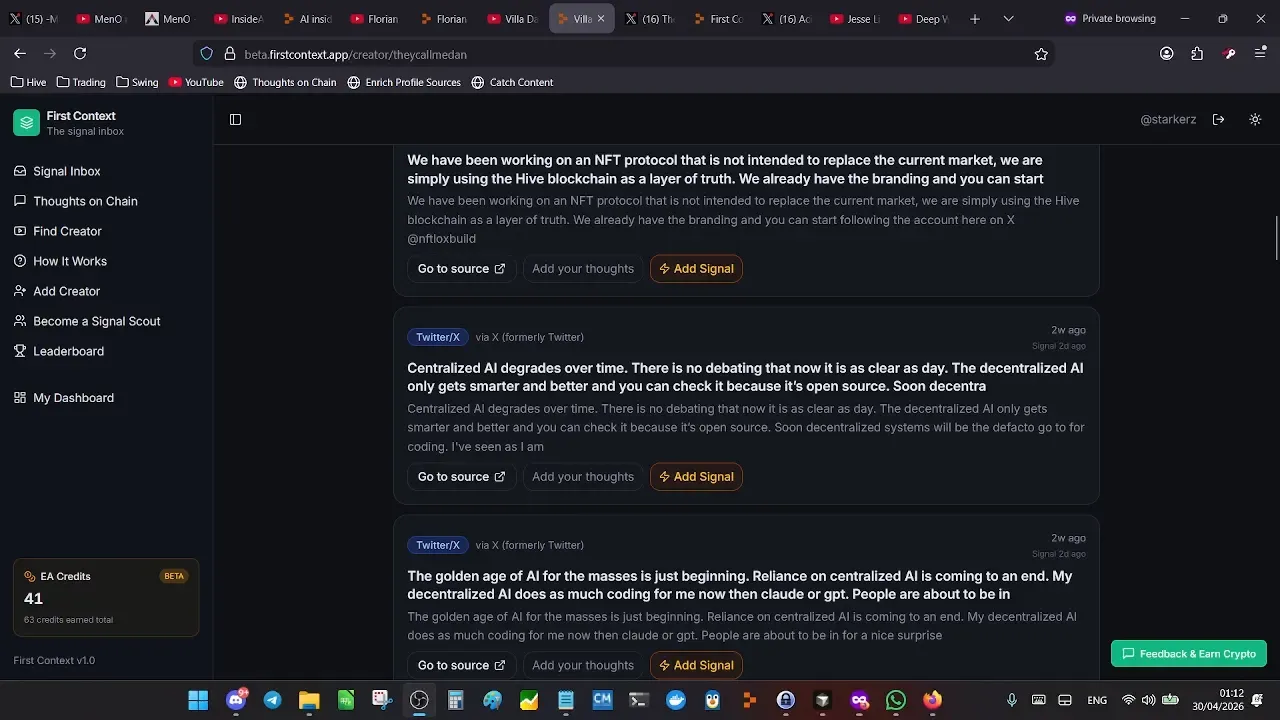This screenshot has height=720, width=1280.
Task: Click the logout icon beside @starkerz
Action: 1218,119
